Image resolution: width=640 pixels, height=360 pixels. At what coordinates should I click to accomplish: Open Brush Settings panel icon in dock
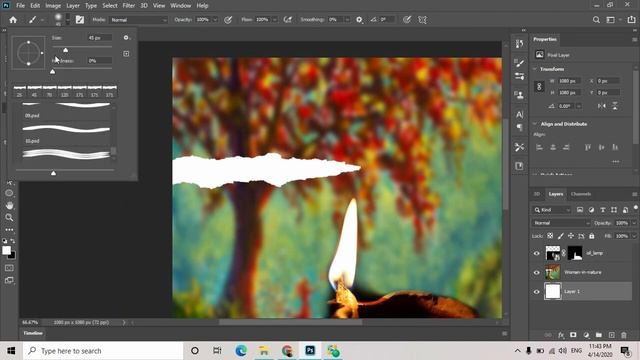(519, 63)
